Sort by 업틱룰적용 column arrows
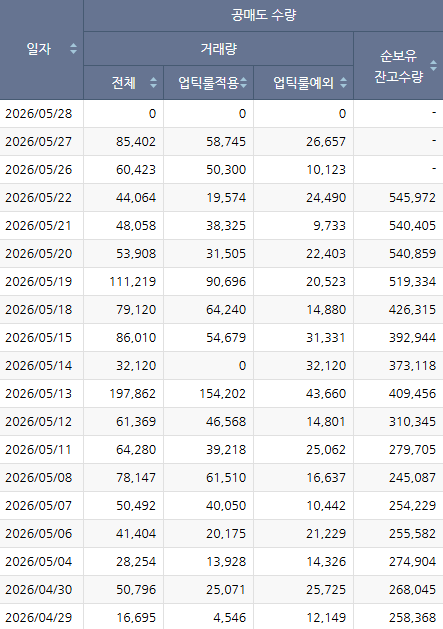Image resolution: width=443 pixels, height=629 pixels. tap(243, 83)
